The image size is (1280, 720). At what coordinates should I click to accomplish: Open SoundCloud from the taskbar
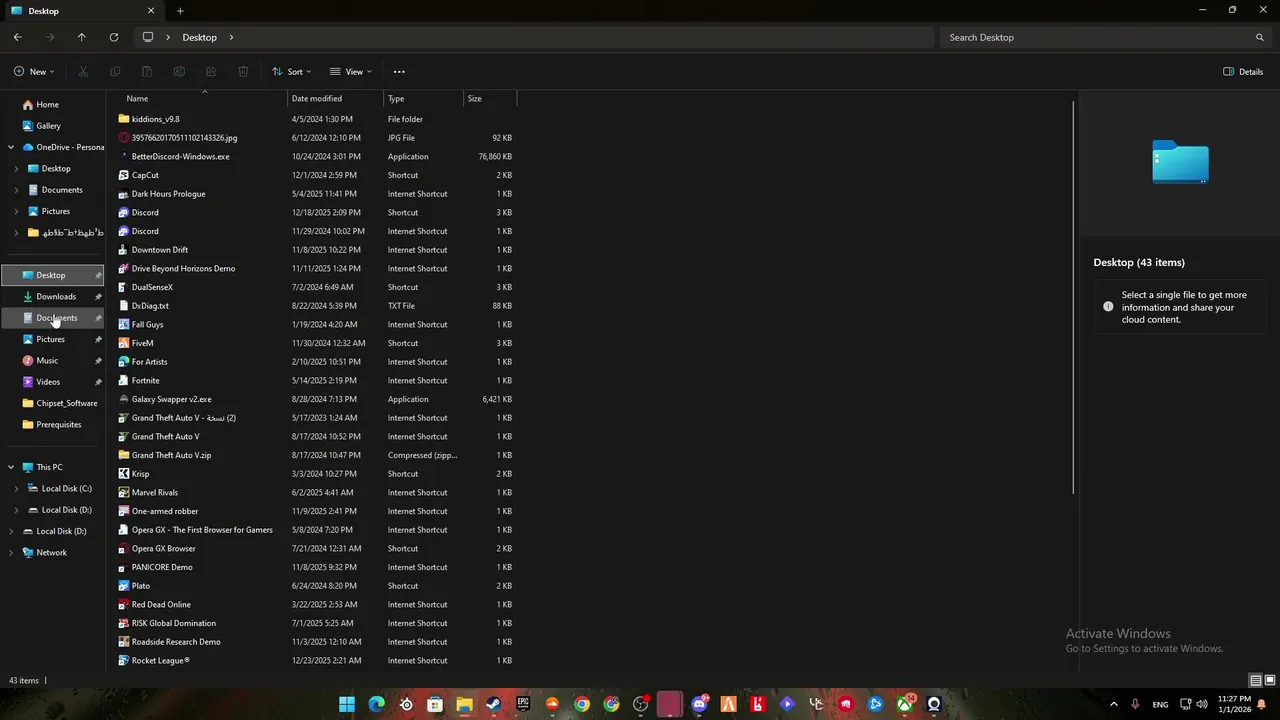[552, 704]
